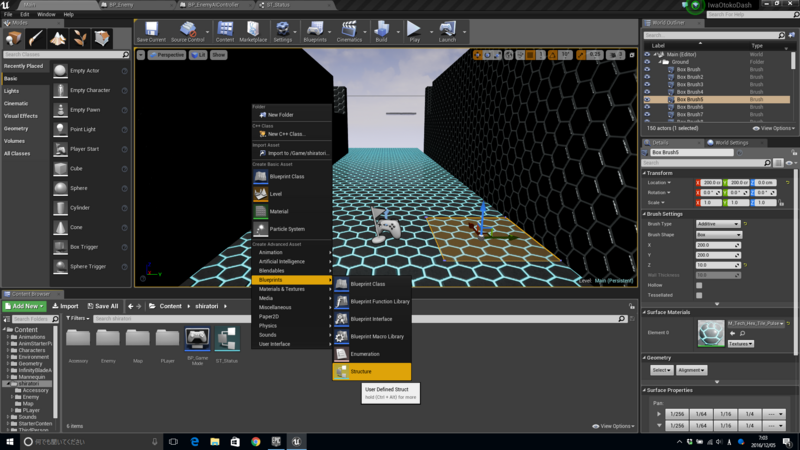This screenshot has height=450, width=800.
Task: Open Animation submenu in context menu
Action: (x=292, y=253)
